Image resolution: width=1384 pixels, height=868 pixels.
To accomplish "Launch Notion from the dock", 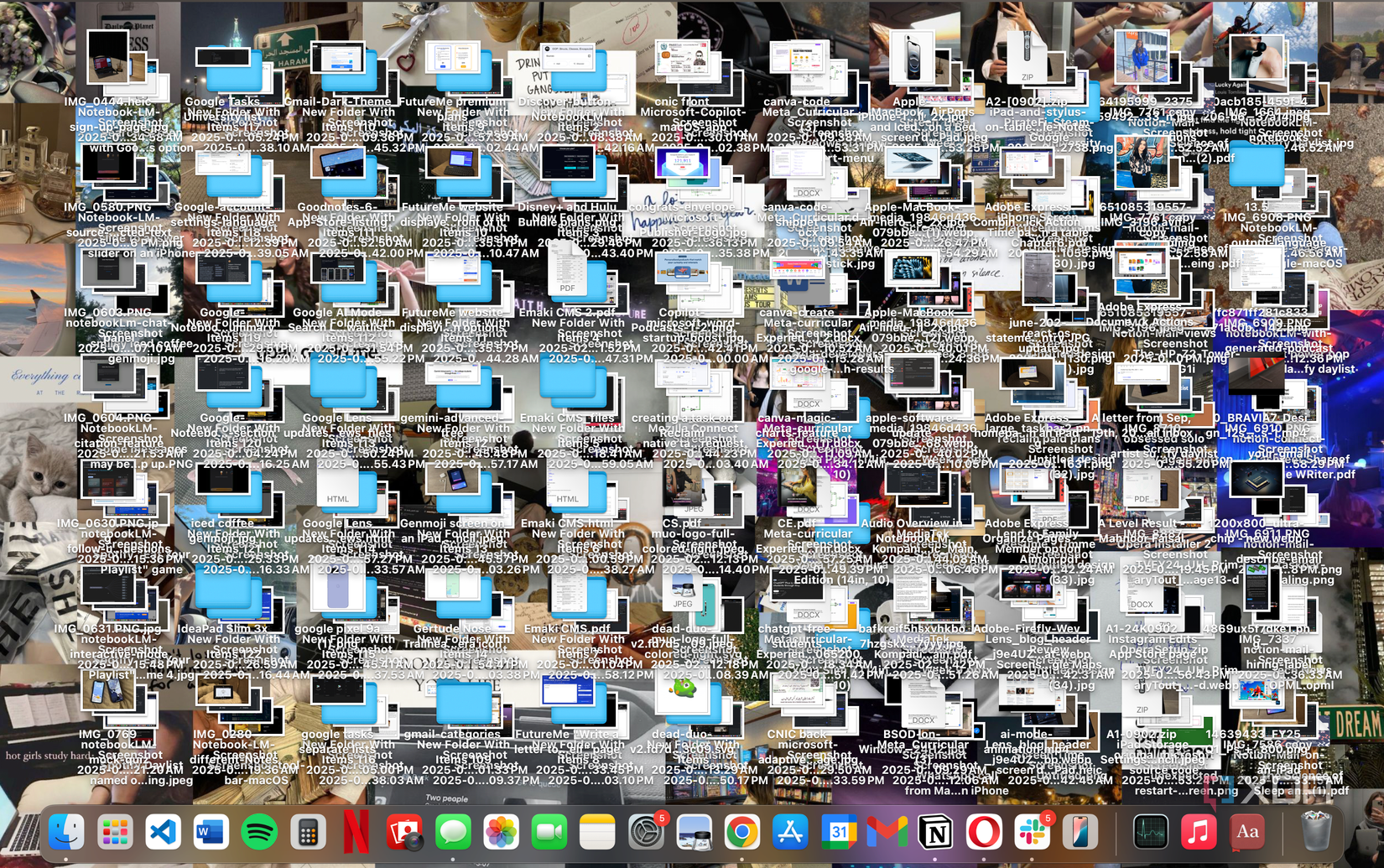I will point(935,832).
